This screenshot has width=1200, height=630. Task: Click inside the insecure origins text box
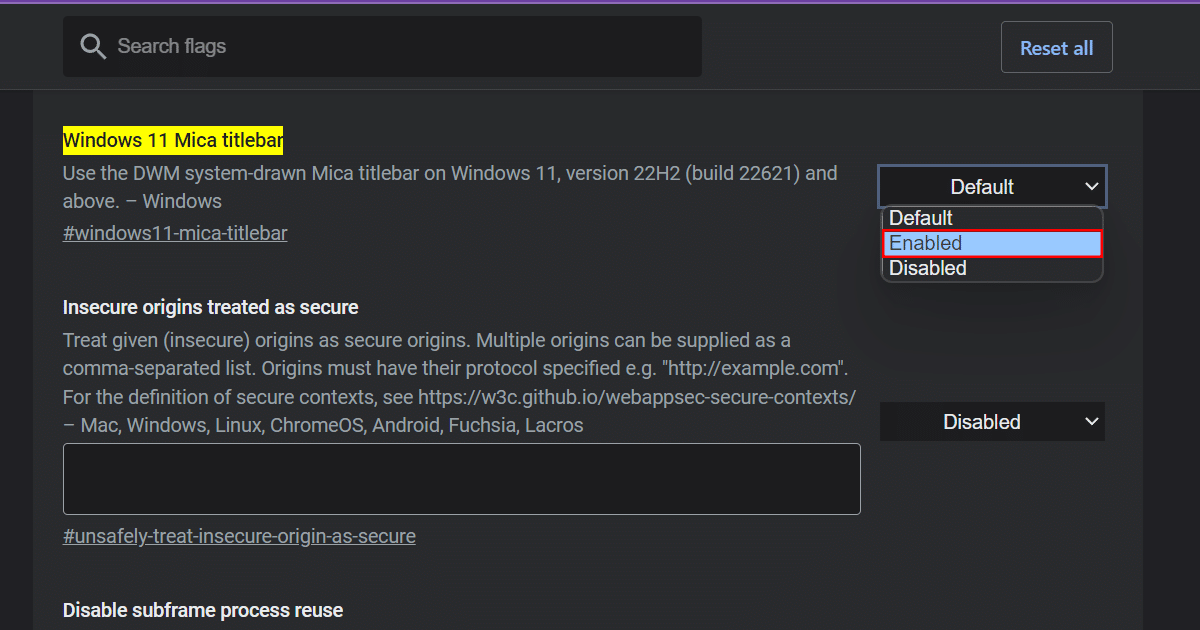pyautogui.click(x=461, y=478)
